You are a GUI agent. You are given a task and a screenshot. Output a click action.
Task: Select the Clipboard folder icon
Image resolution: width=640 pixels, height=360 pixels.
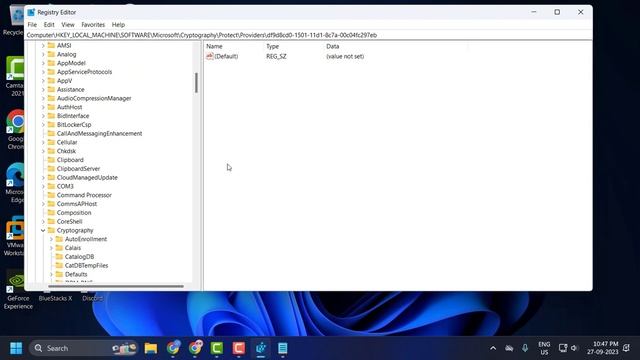pyautogui.click(x=51, y=160)
